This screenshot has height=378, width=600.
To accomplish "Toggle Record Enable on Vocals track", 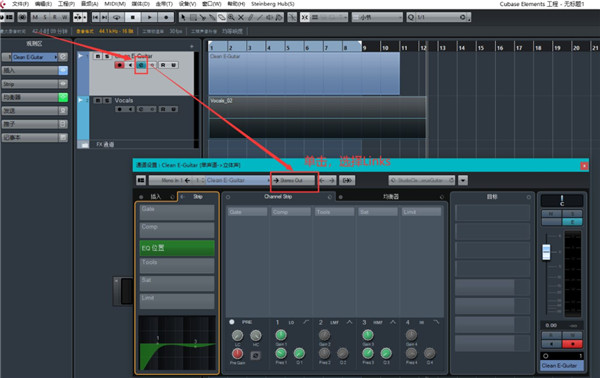I will click(119, 109).
